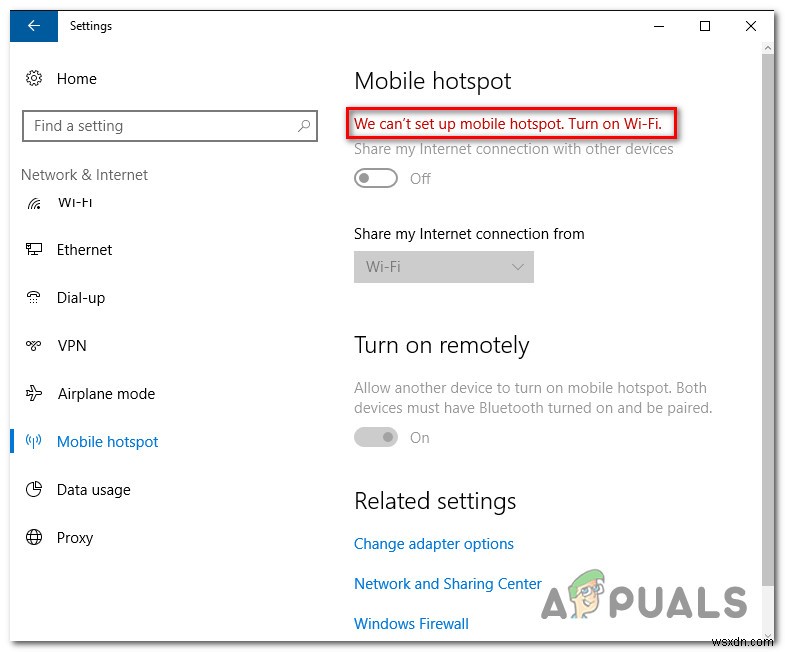Toggle Share my Internet connection switch
Image resolution: width=785 pixels, height=652 pixels.
point(375,178)
